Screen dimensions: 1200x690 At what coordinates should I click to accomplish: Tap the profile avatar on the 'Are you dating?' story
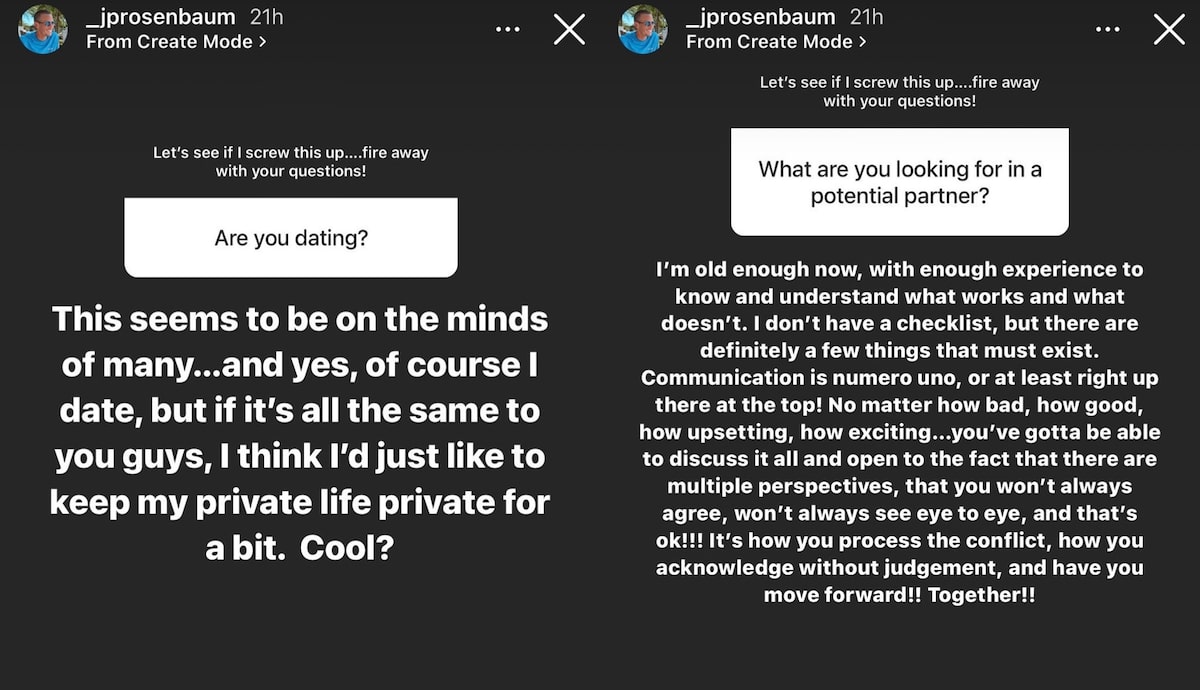43,29
